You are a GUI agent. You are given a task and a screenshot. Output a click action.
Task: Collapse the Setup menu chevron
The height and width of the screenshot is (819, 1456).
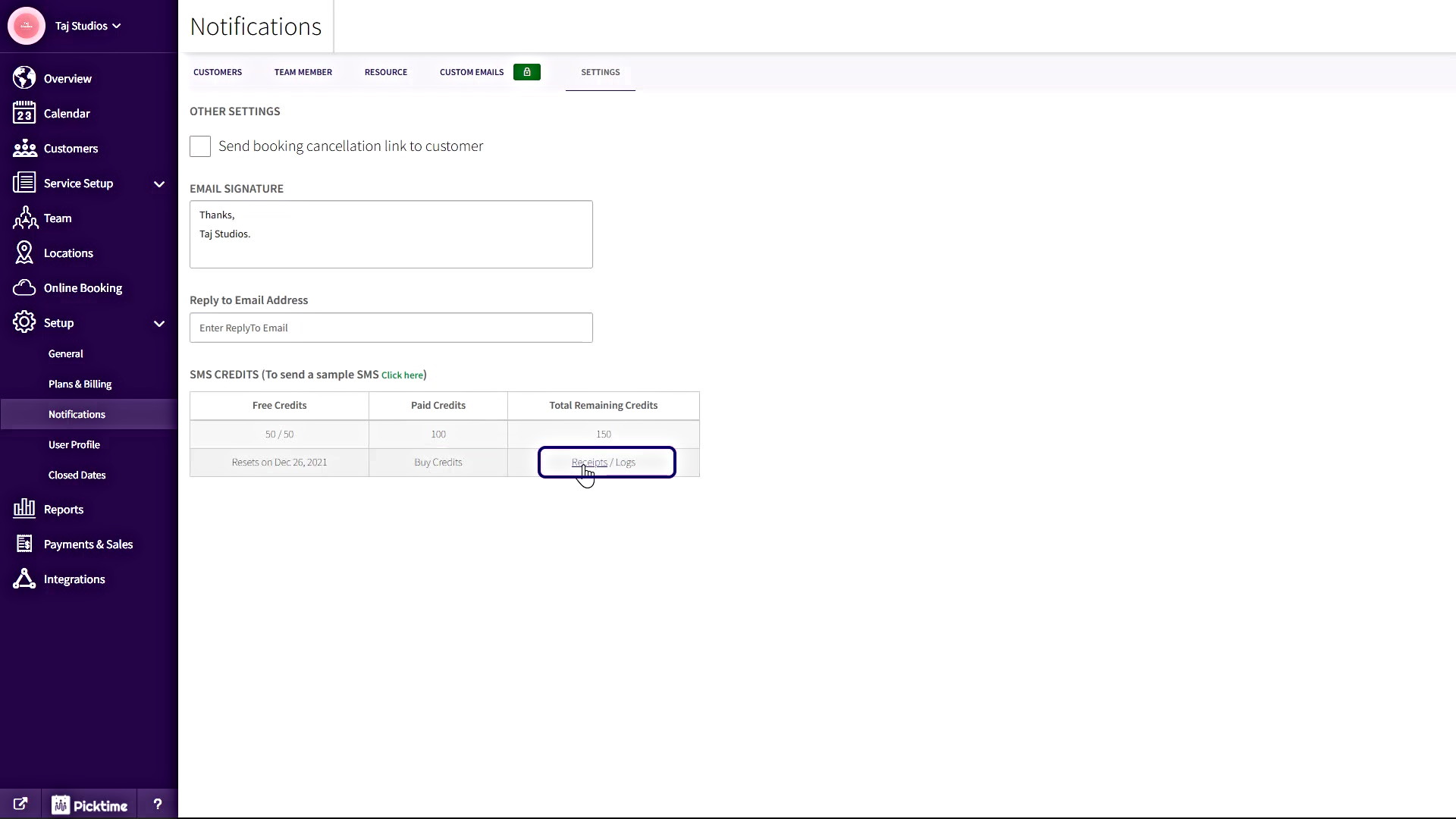click(159, 323)
